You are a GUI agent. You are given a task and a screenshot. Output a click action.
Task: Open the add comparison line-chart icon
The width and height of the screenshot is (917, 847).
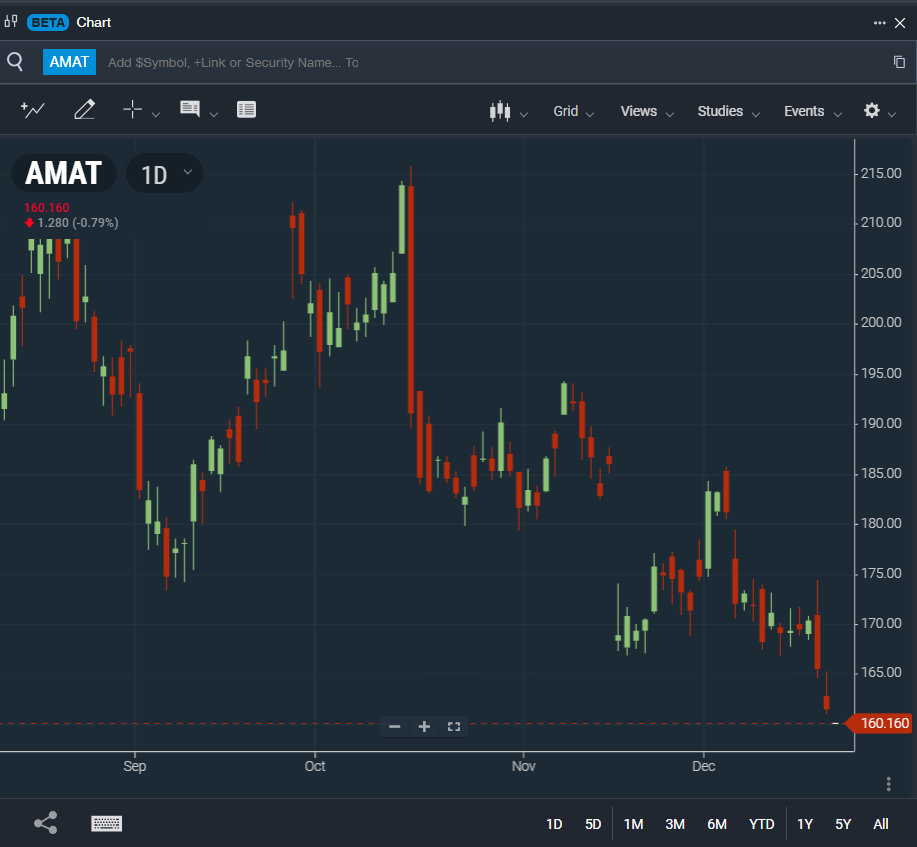[x=33, y=109]
